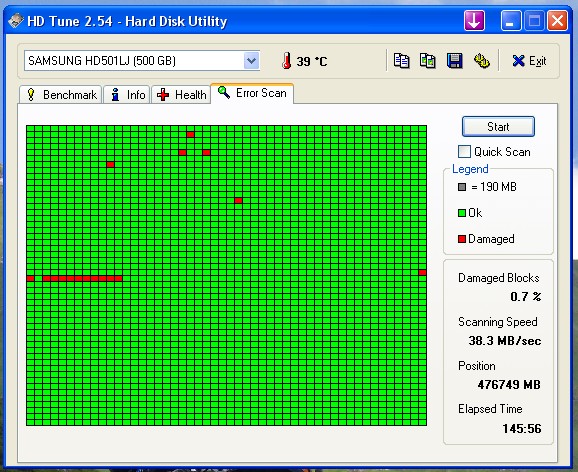Select the SAMSUNG HD501LJ drive combo box

pos(142,61)
